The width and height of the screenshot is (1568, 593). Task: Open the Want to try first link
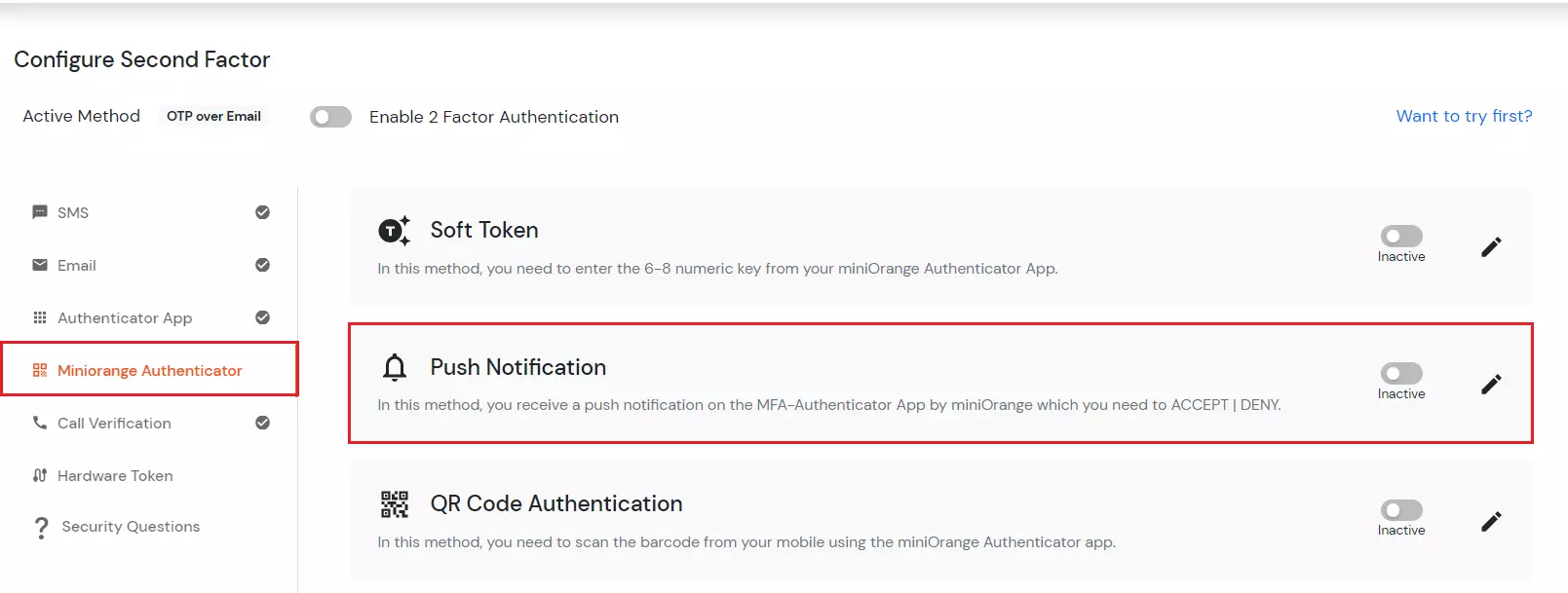[x=1464, y=116]
